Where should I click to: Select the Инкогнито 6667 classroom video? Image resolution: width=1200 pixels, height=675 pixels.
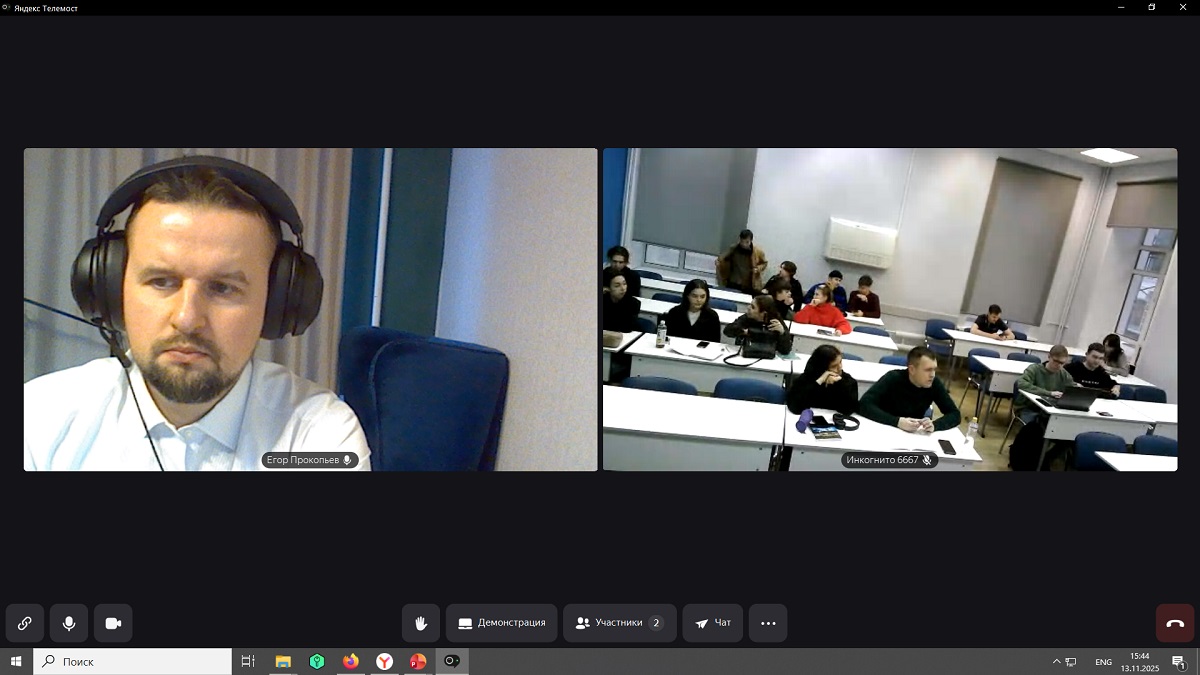pos(889,309)
